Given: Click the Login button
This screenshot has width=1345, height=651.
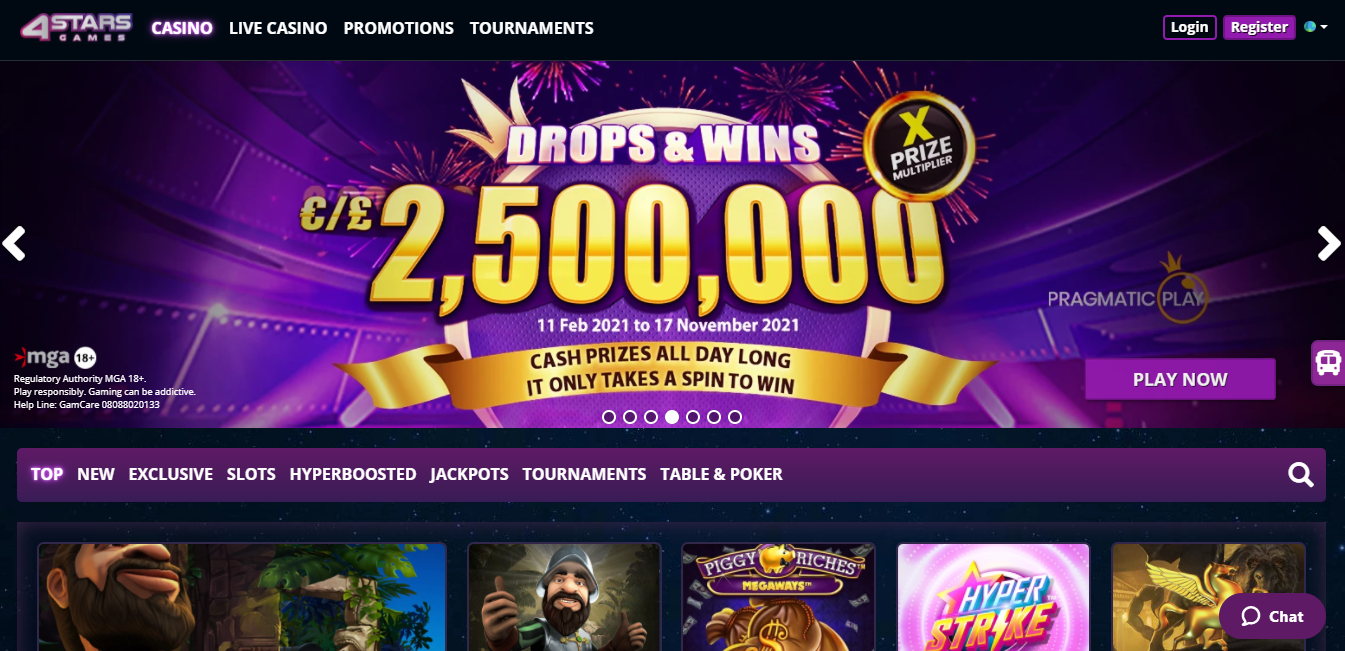Looking at the screenshot, I should coord(1189,27).
